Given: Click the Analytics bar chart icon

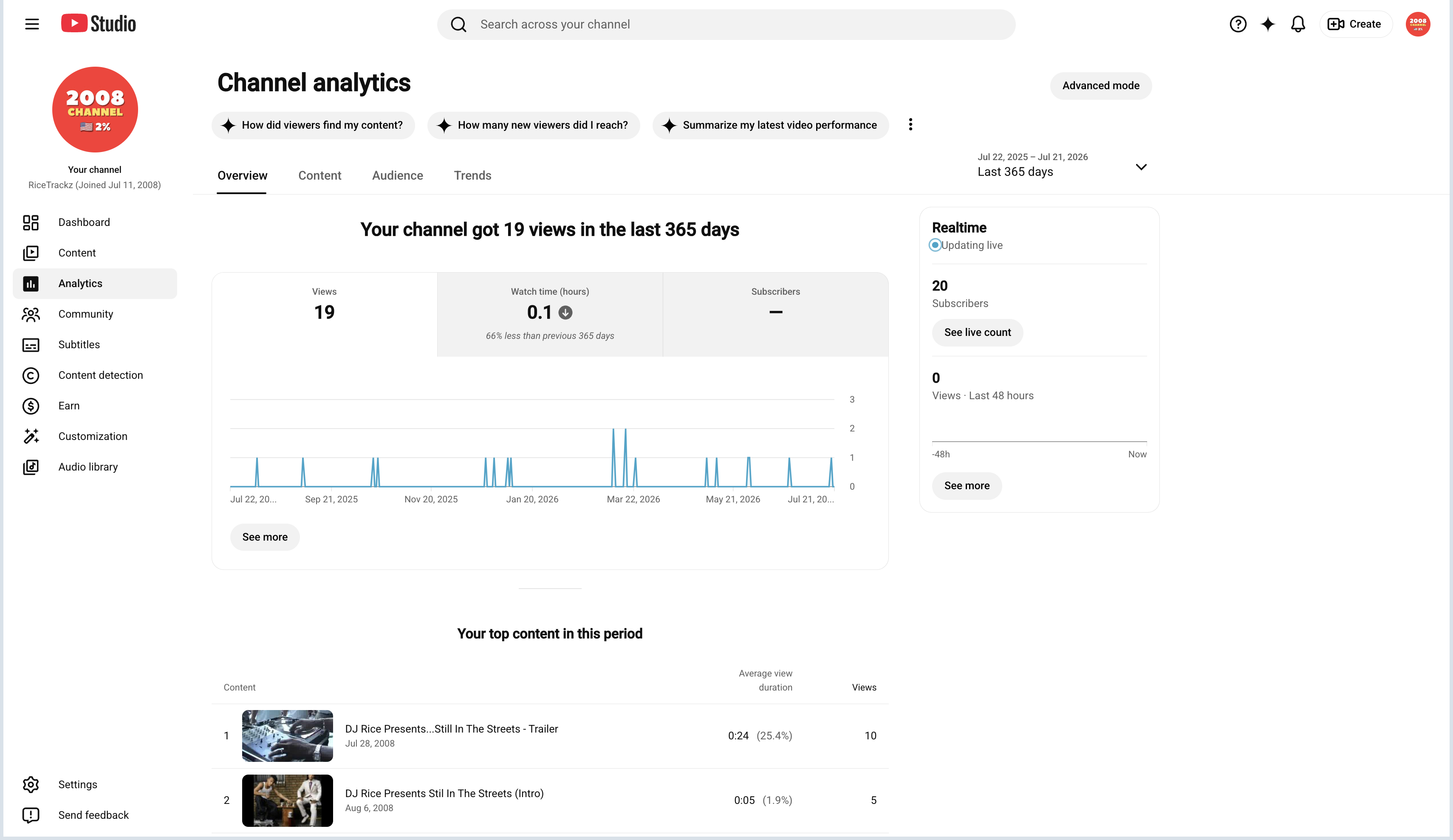Looking at the screenshot, I should coord(31,284).
